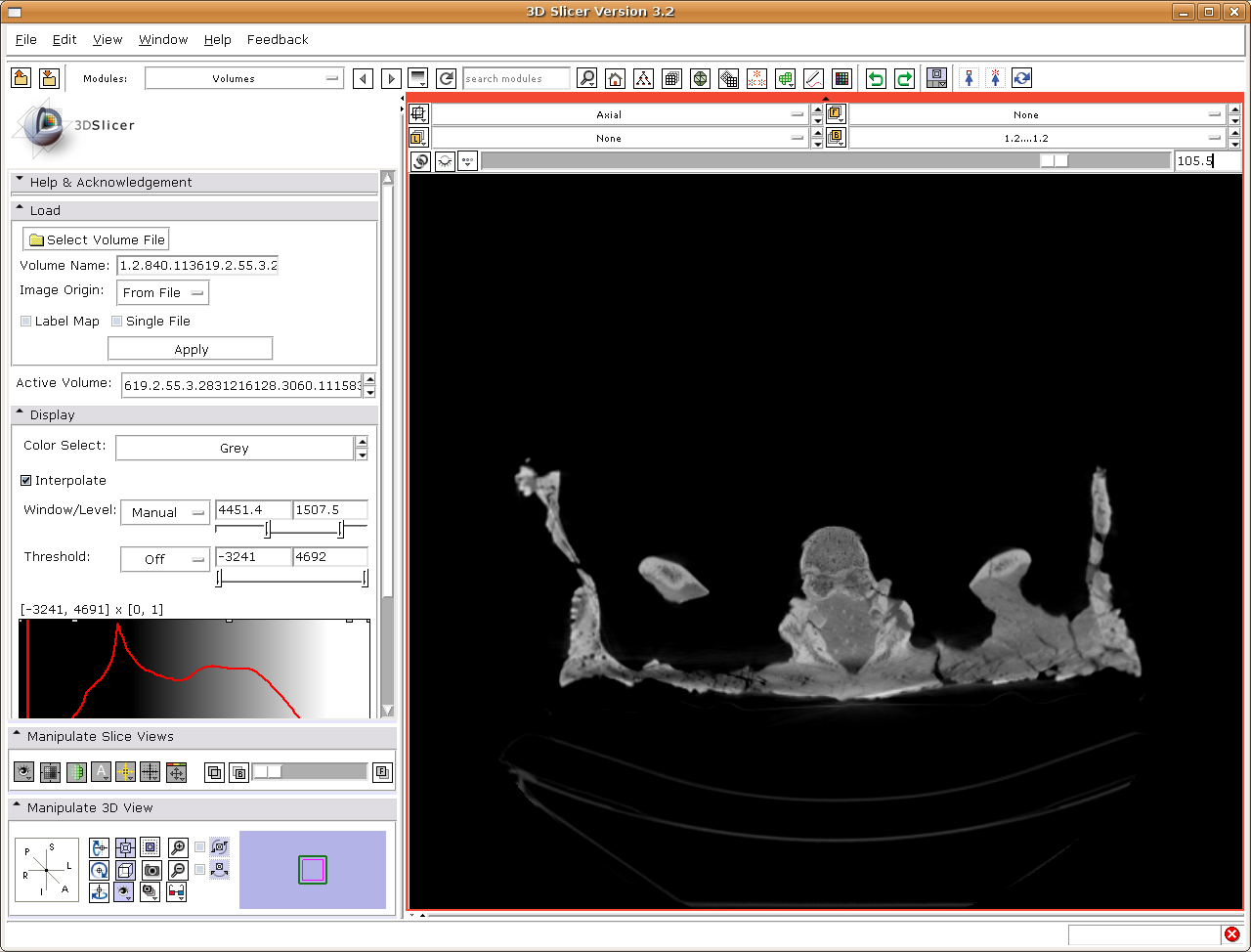
Task: Enable the Label Map checkbox
Action: pyautogui.click(x=26, y=322)
